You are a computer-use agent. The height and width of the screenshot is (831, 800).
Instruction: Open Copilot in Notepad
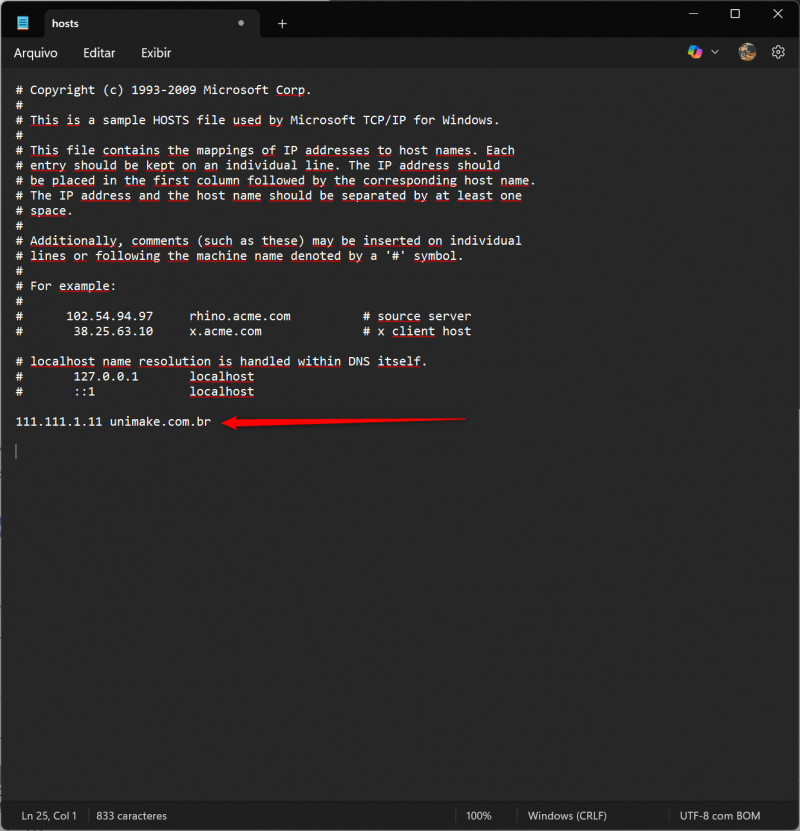click(694, 51)
